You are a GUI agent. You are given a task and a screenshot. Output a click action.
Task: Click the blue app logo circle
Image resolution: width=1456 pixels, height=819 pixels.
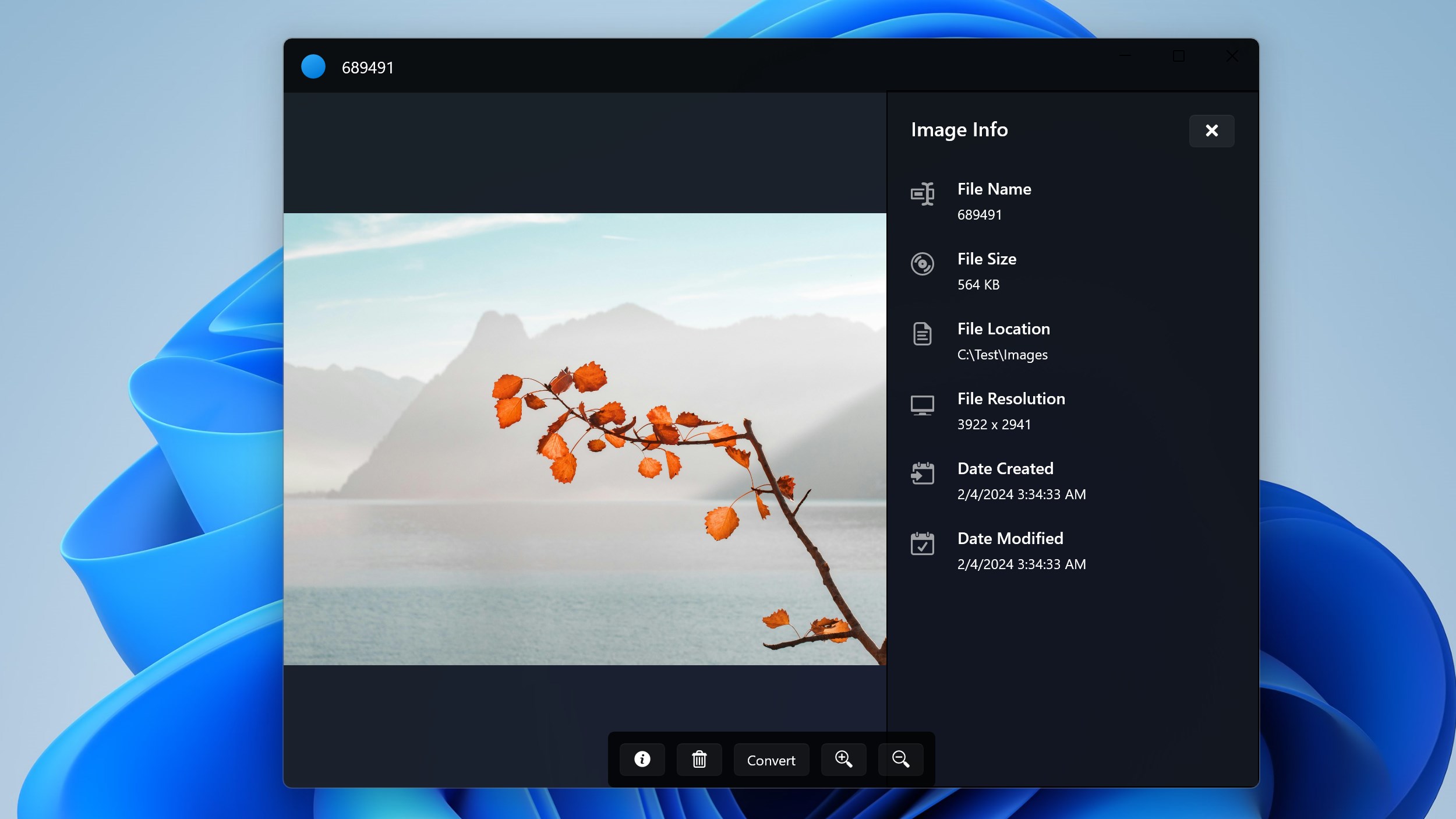click(x=313, y=66)
